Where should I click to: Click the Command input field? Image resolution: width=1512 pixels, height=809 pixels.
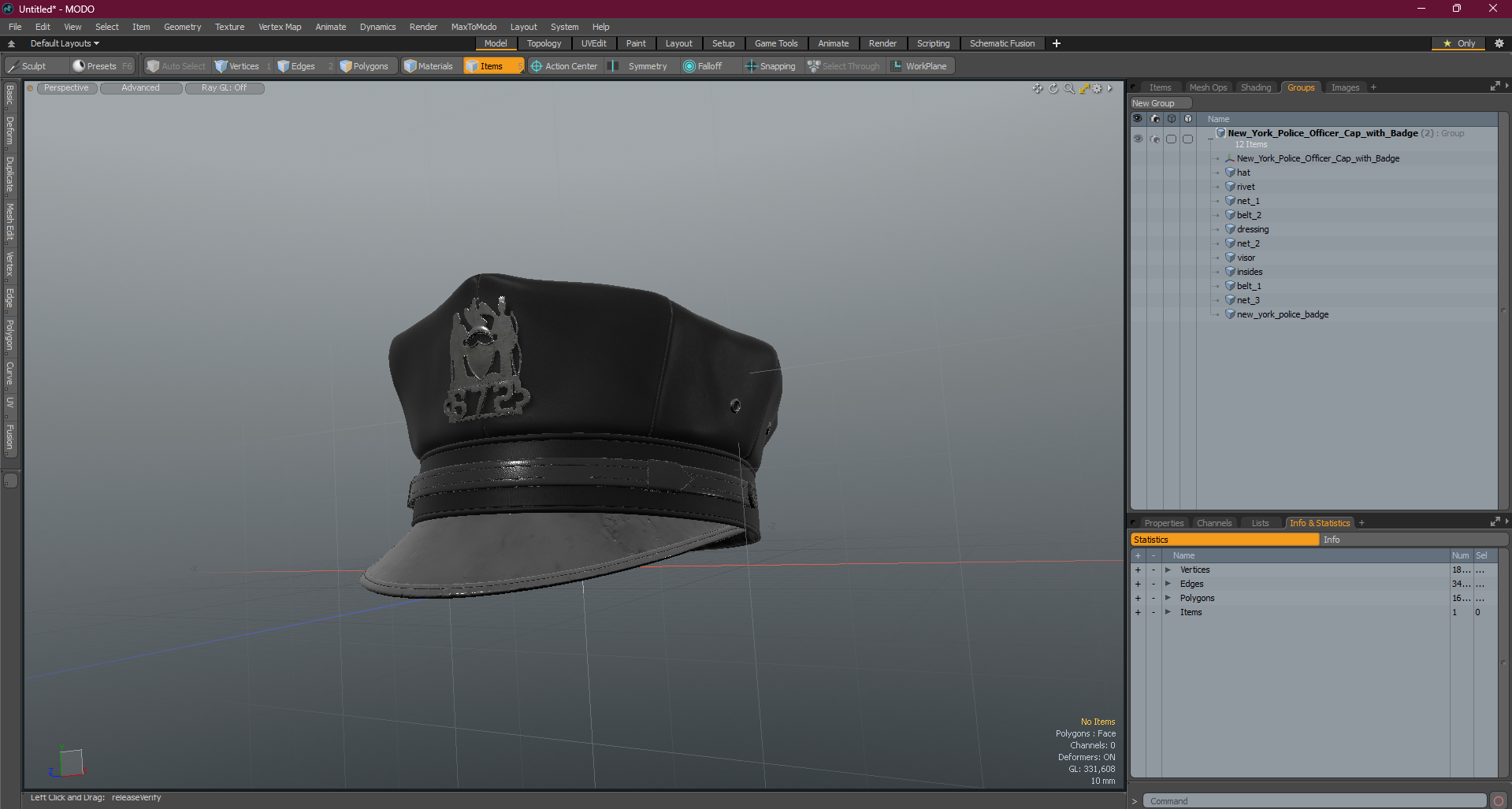pyautogui.click(x=1314, y=801)
